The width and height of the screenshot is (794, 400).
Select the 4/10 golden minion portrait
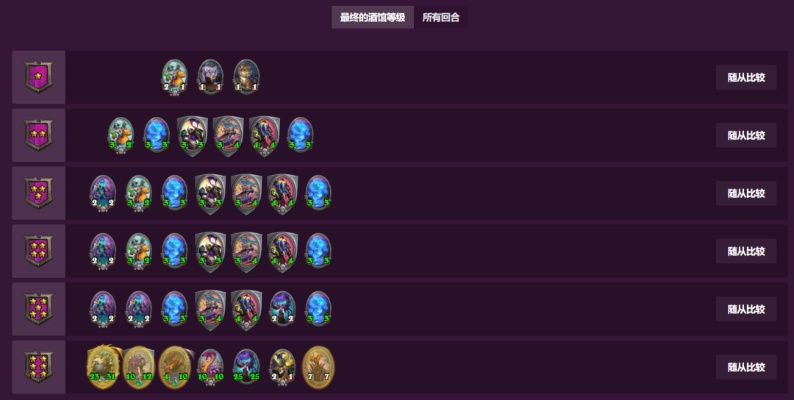click(x=175, y=367)
